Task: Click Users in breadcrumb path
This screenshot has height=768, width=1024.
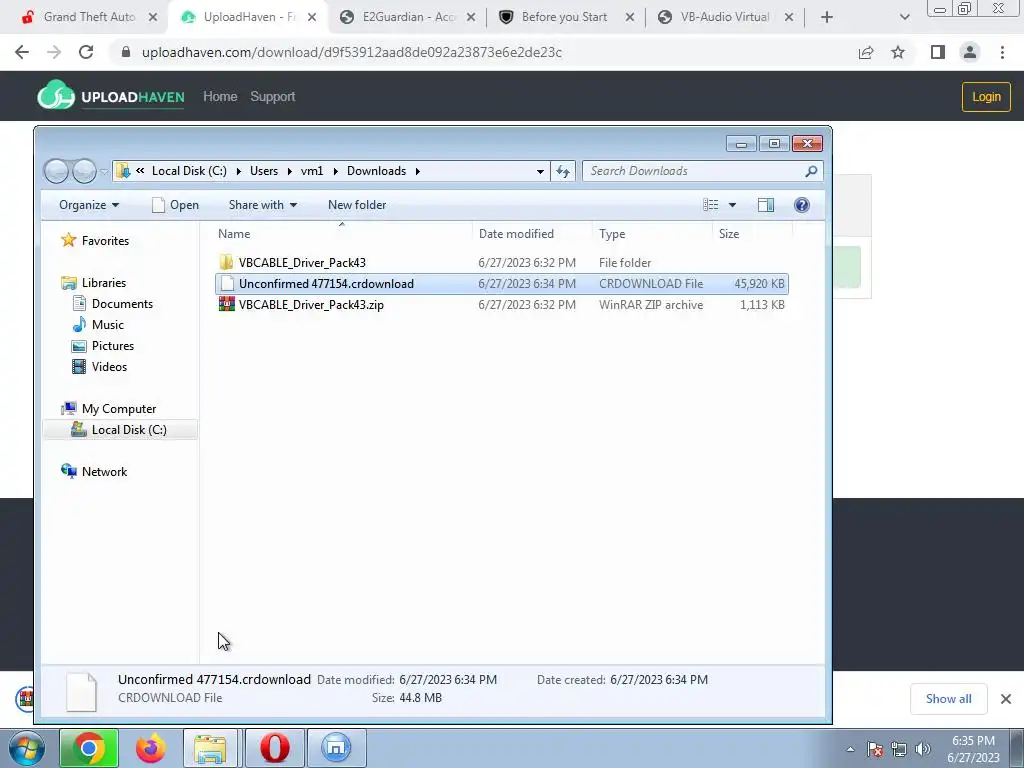Action: 264,171
